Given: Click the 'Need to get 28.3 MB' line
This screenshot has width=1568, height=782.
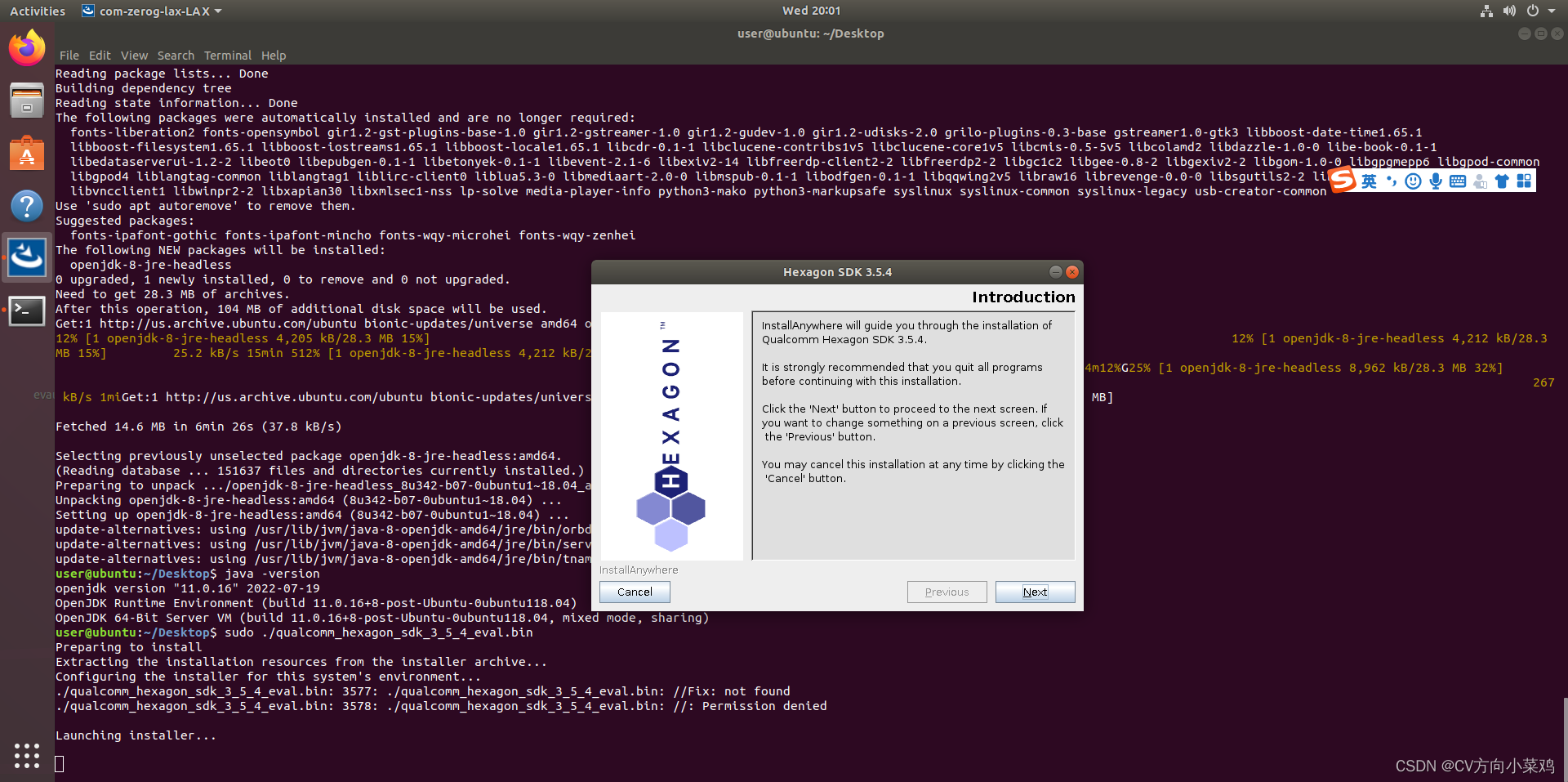Looking at the screenshot, I should (x=172, y=294).
